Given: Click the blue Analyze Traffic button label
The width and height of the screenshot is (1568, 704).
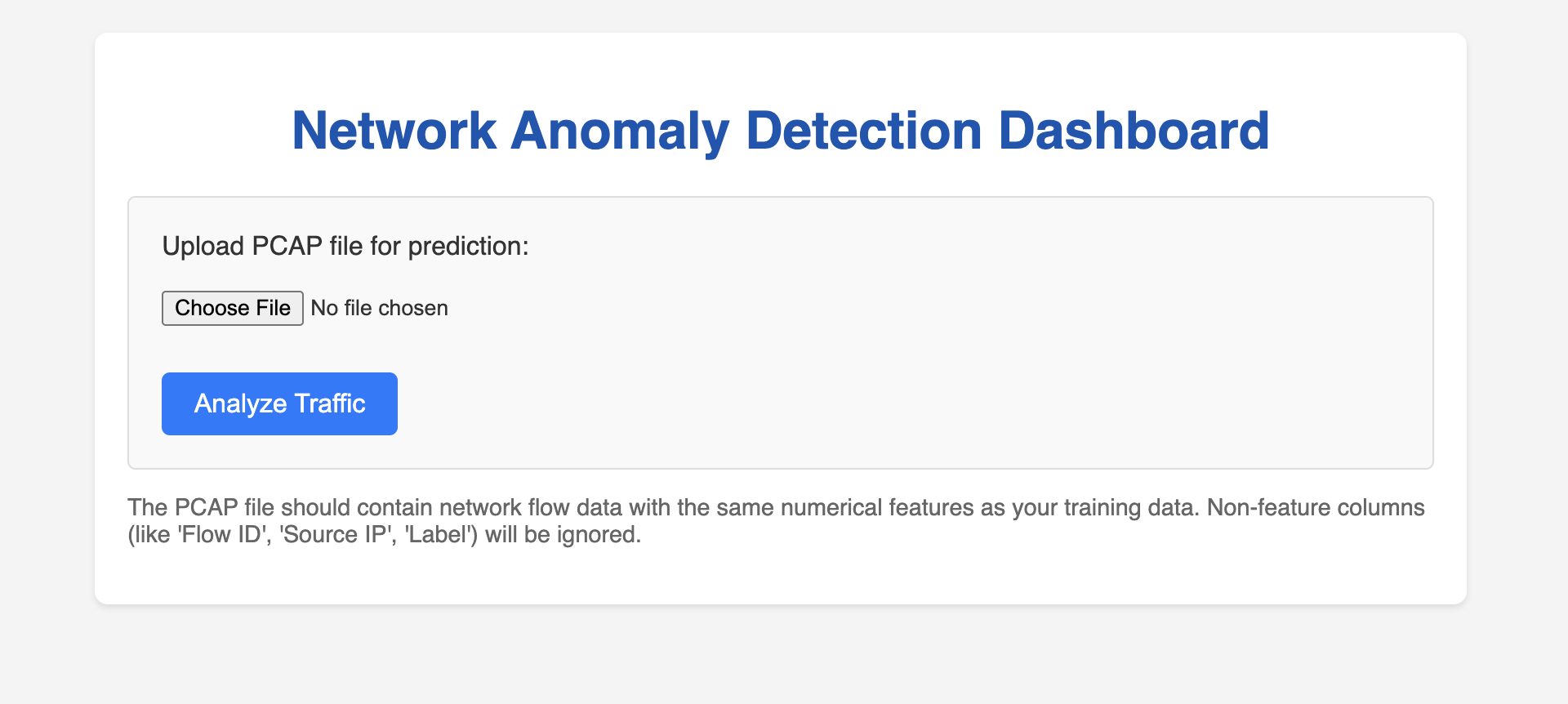Looking at the screenshot, I should [278, 403].
